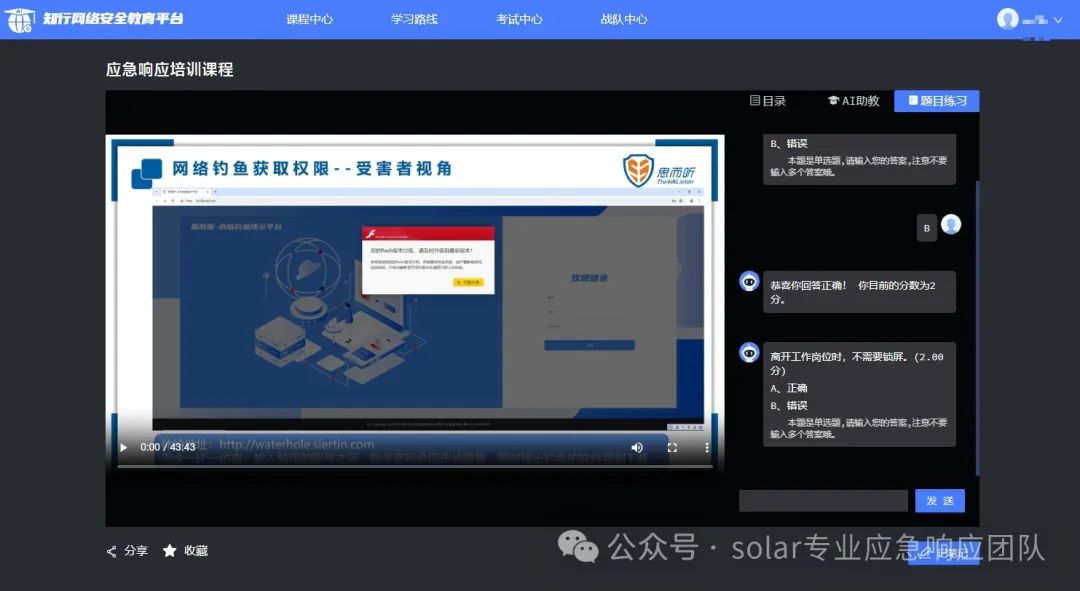Click the 发送 button
The height and width of the screenshot is (591, 1080).
point(939,501)
